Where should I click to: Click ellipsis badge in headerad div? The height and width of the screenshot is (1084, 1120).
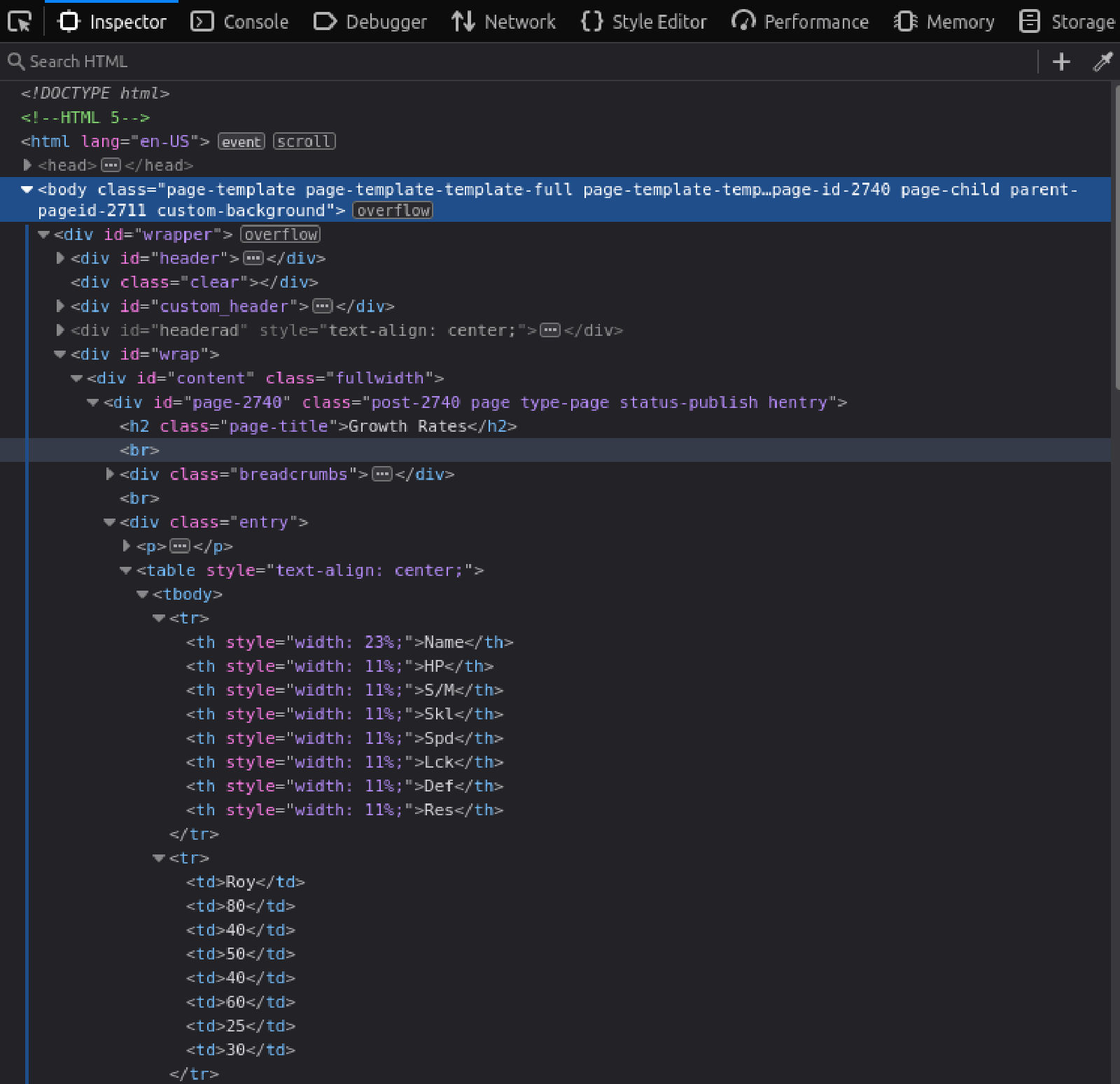point(550,330)
